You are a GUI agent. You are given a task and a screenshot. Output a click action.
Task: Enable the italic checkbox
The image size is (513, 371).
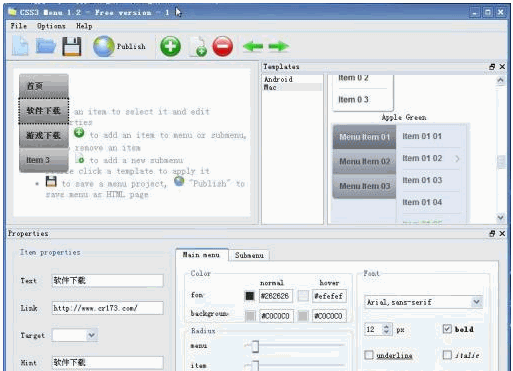[447, 355]
